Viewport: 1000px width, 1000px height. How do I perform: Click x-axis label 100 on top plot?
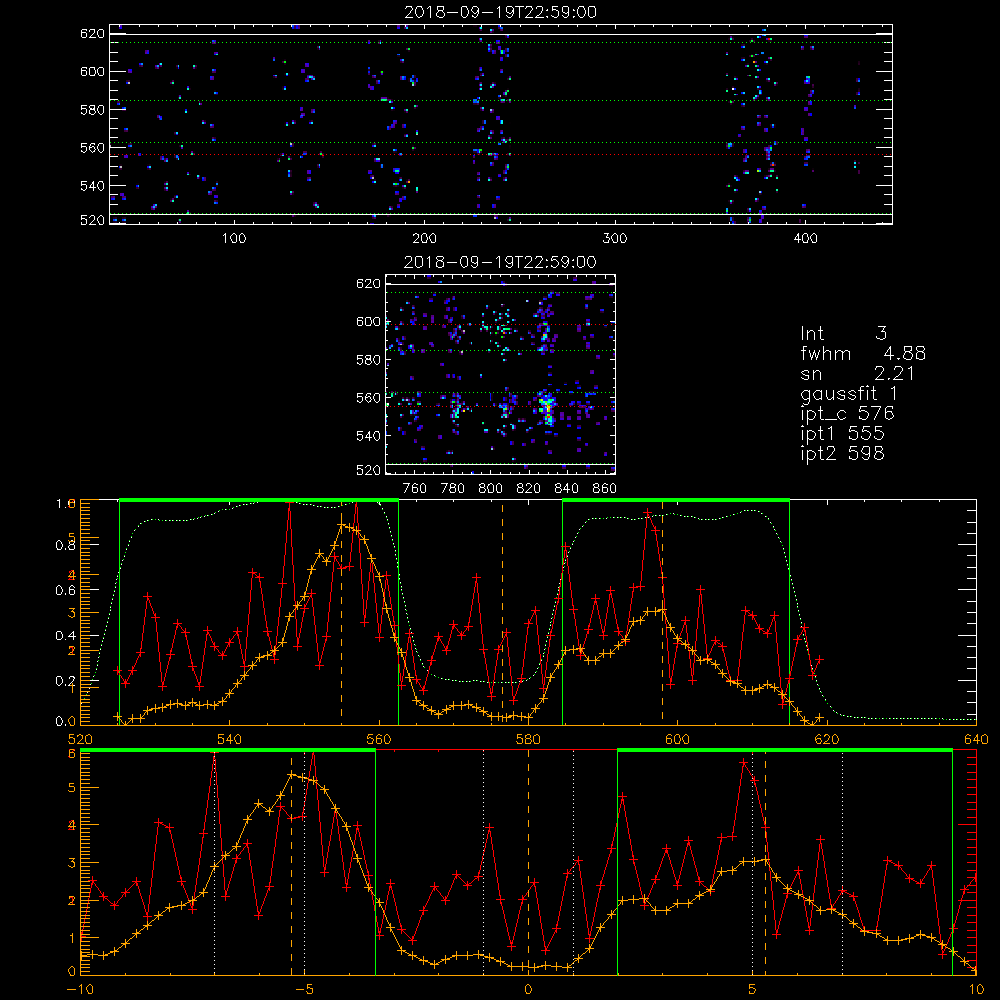234,239
